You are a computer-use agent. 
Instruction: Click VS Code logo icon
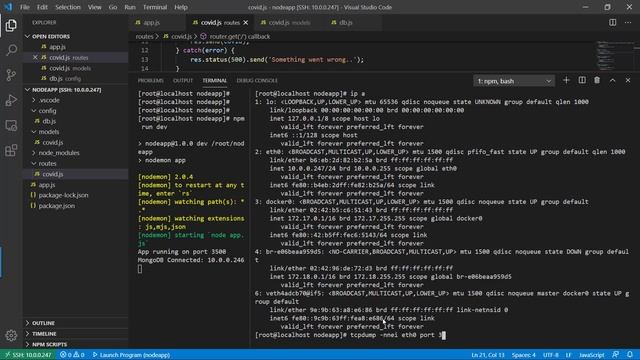(x=8, y=7)
